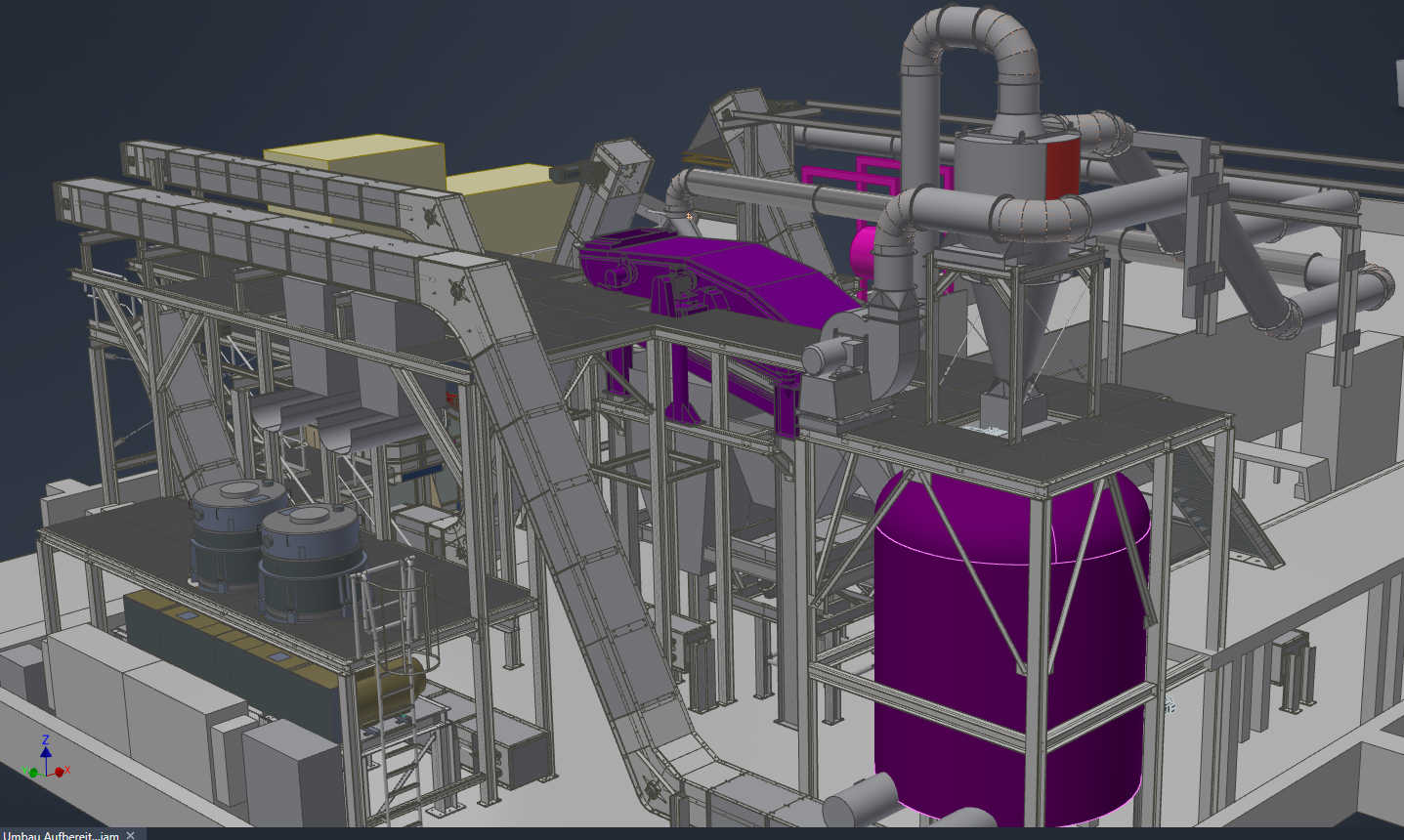Switch to the Umbau Aufbereit...iam document tab
The image size is (1404, 840).
pos(61,834)
